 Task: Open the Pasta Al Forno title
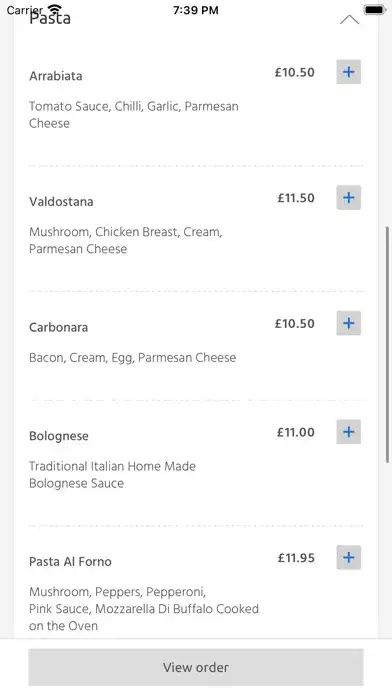[x=70, y=562]
